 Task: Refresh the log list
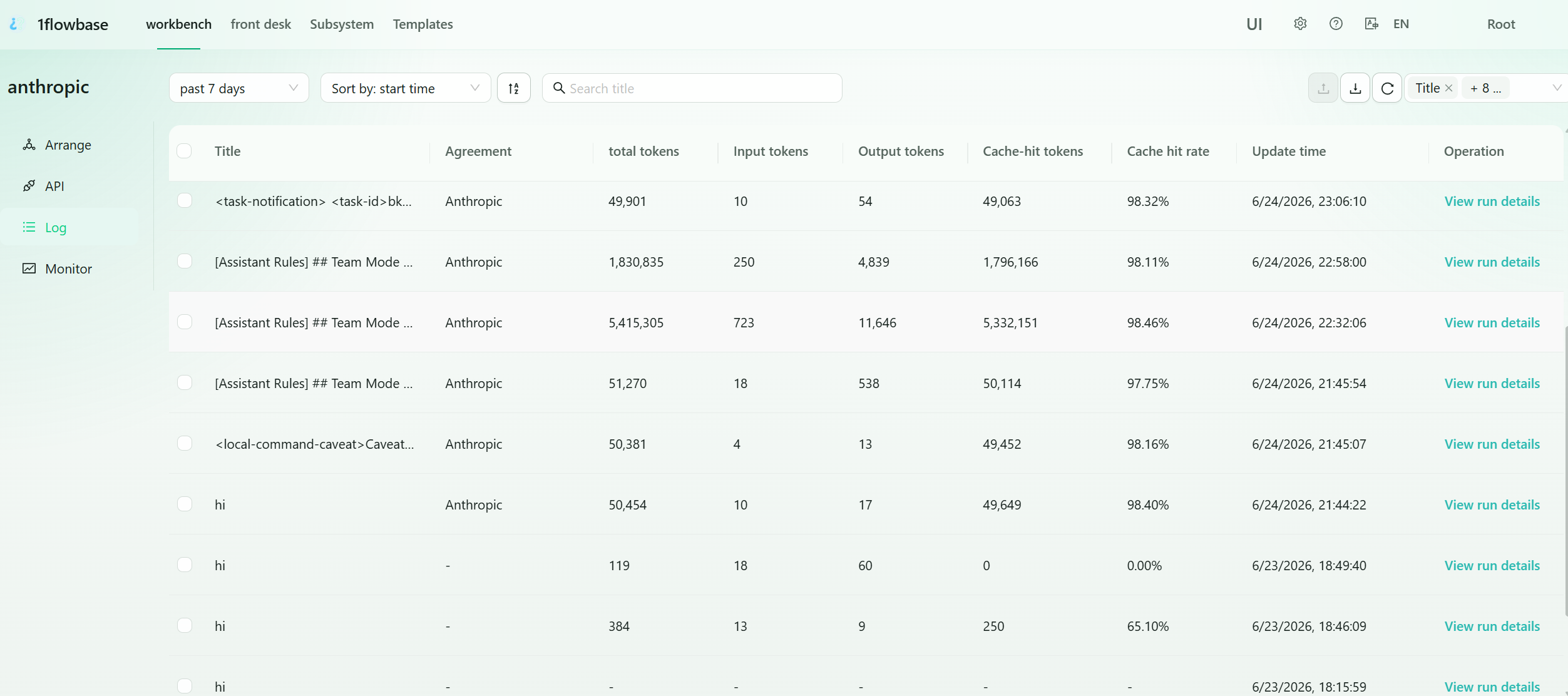[x=1387, y=88]
